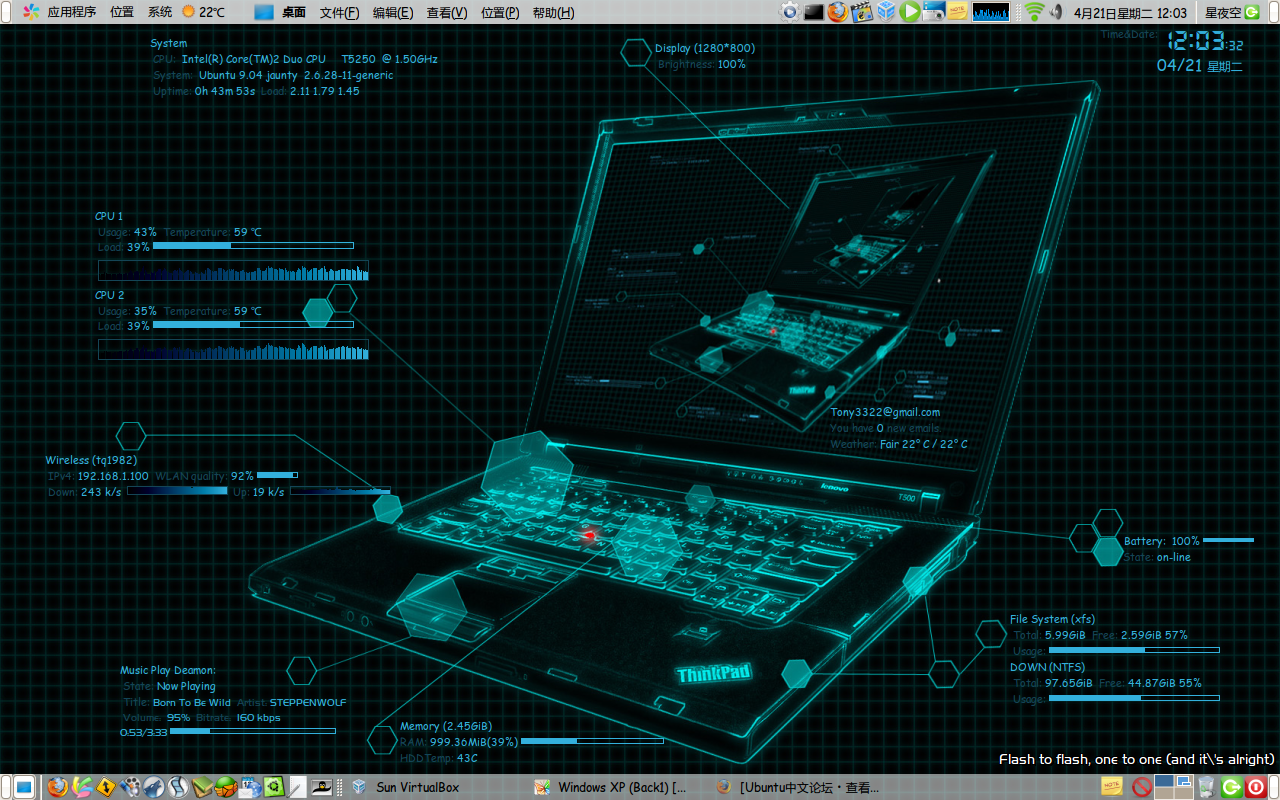Click the music playback progress bar 0:53/3:33
Screen dimensions: 1280x800
coord(252,731)
